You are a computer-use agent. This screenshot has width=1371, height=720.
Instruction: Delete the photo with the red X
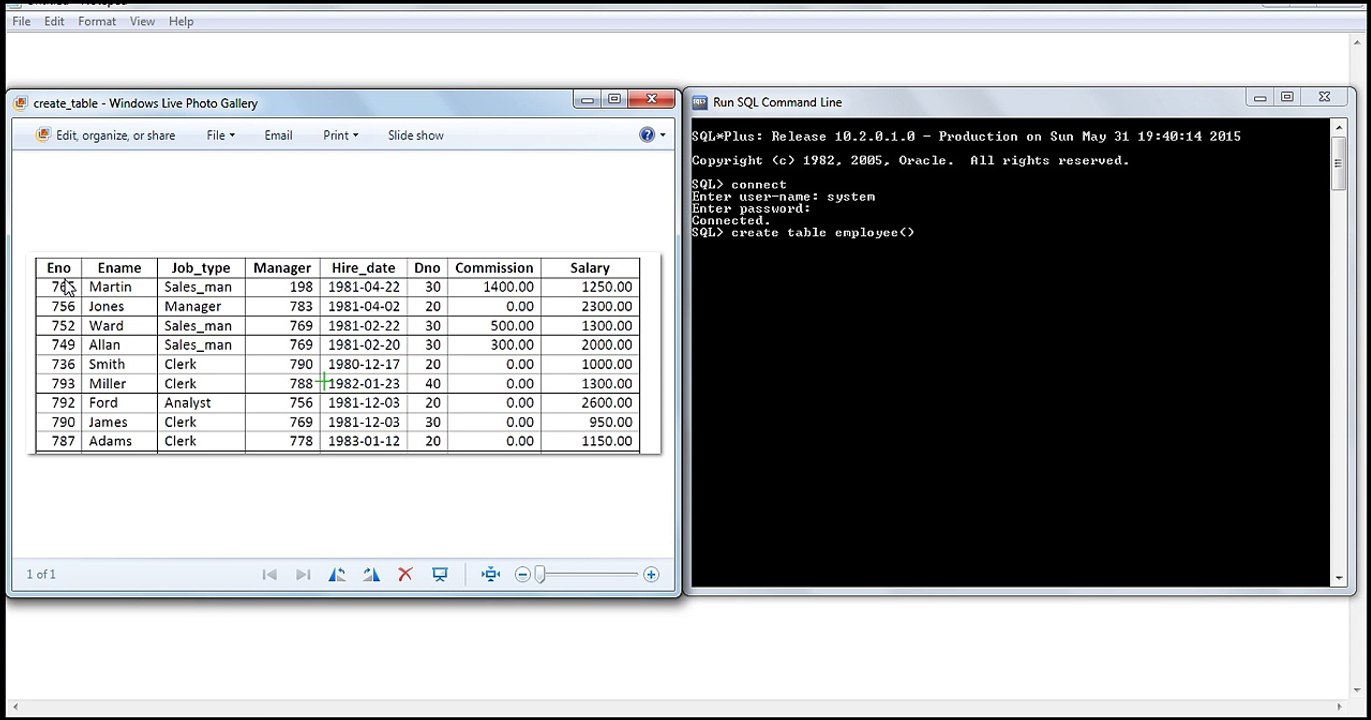pyautogui.click(x=405, y=574)
